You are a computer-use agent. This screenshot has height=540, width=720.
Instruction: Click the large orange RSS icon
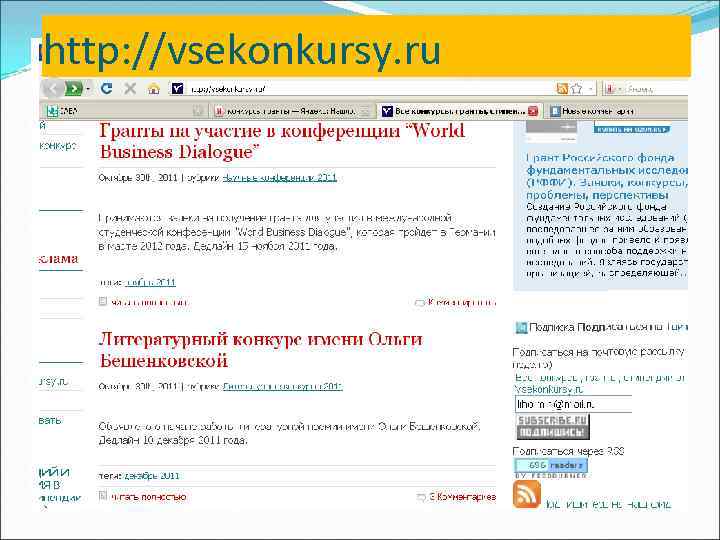pyautogui.click(x=526, y=494)
